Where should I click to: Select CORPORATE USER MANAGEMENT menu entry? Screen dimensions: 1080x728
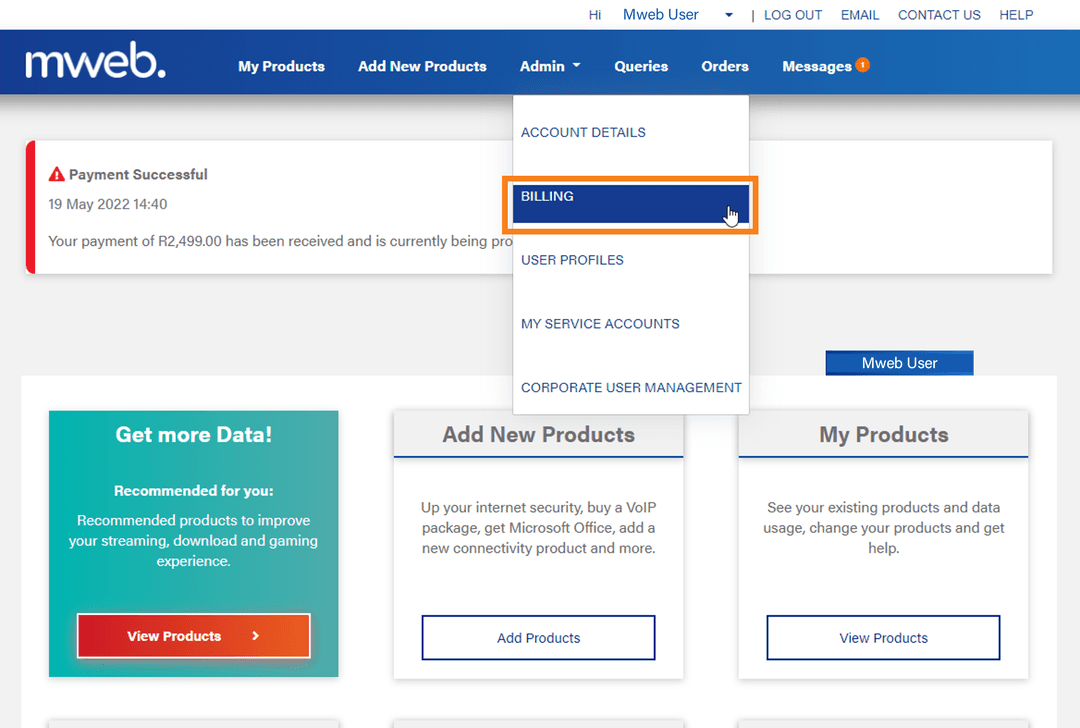click(x=630, y=387)
